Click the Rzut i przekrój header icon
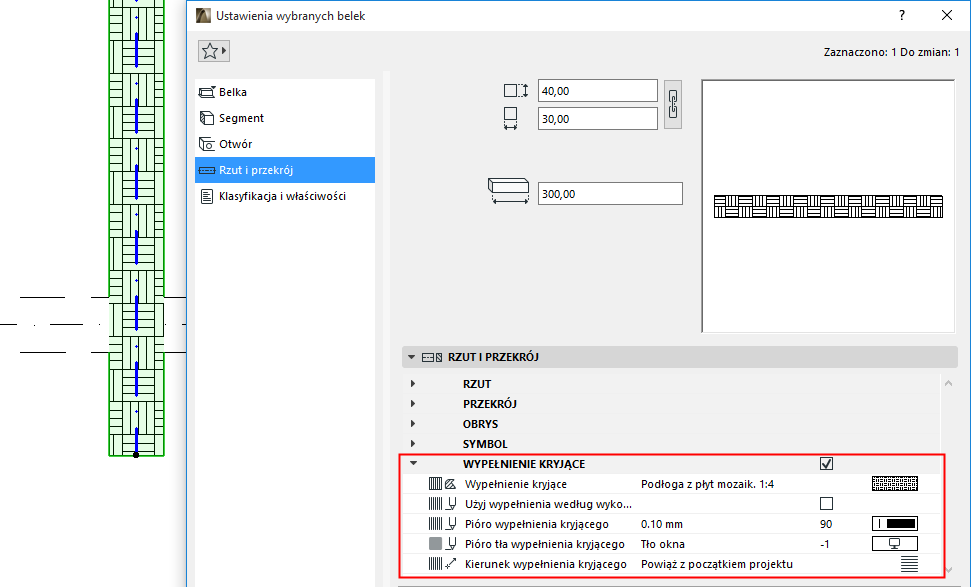The width and height of the screenshot is (971, 587). [x=432, y=357]
